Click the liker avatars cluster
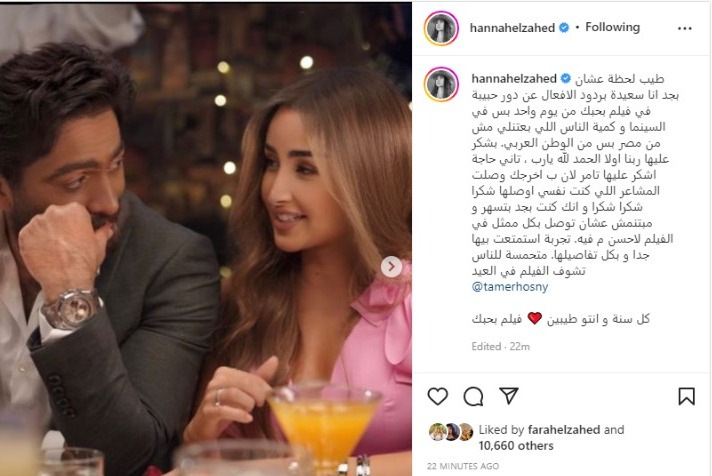This screenshot has width=712, height=476. point(451,432)
